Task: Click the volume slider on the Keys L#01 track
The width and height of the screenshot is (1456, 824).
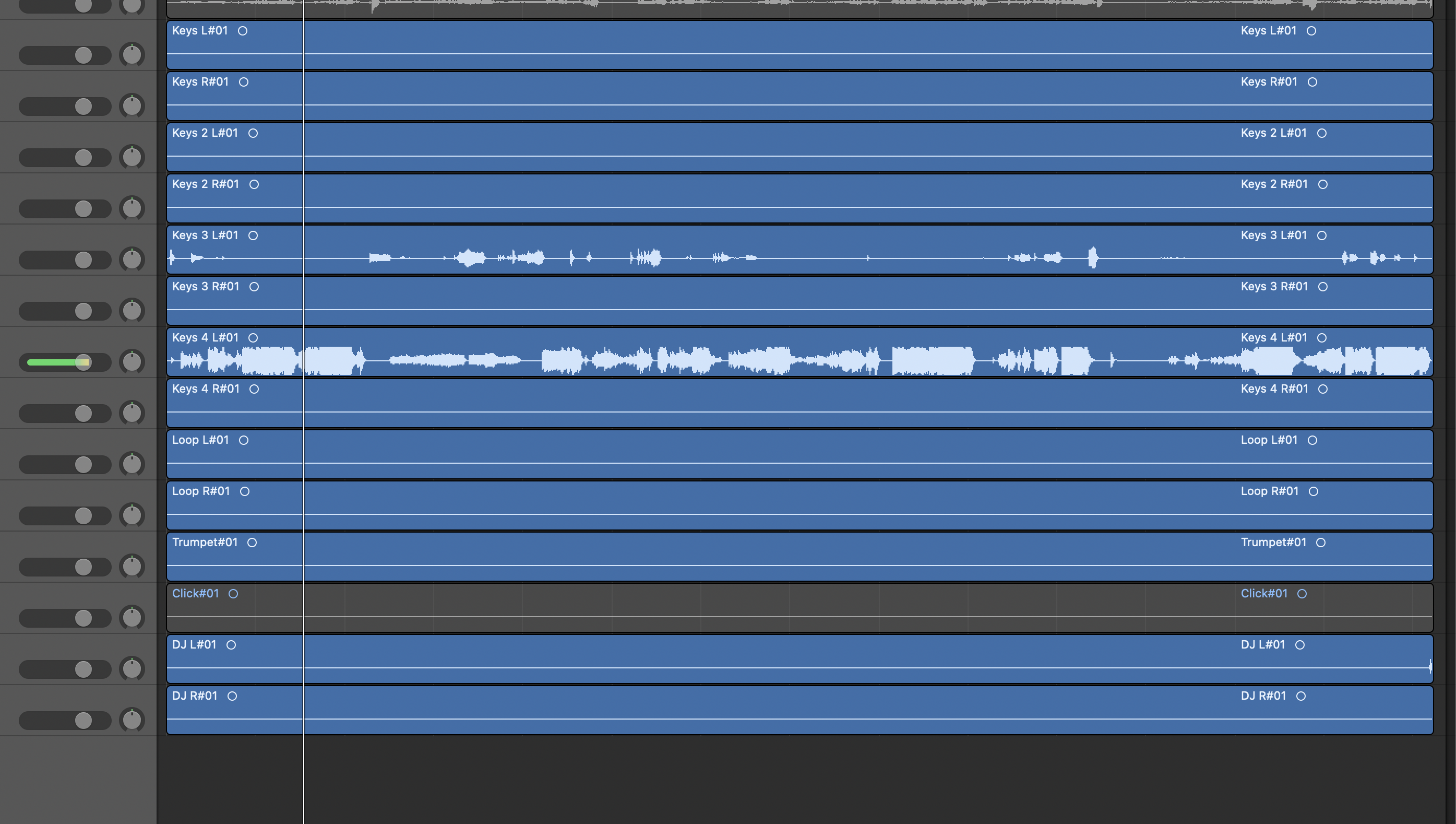Action: click(65, 55)
